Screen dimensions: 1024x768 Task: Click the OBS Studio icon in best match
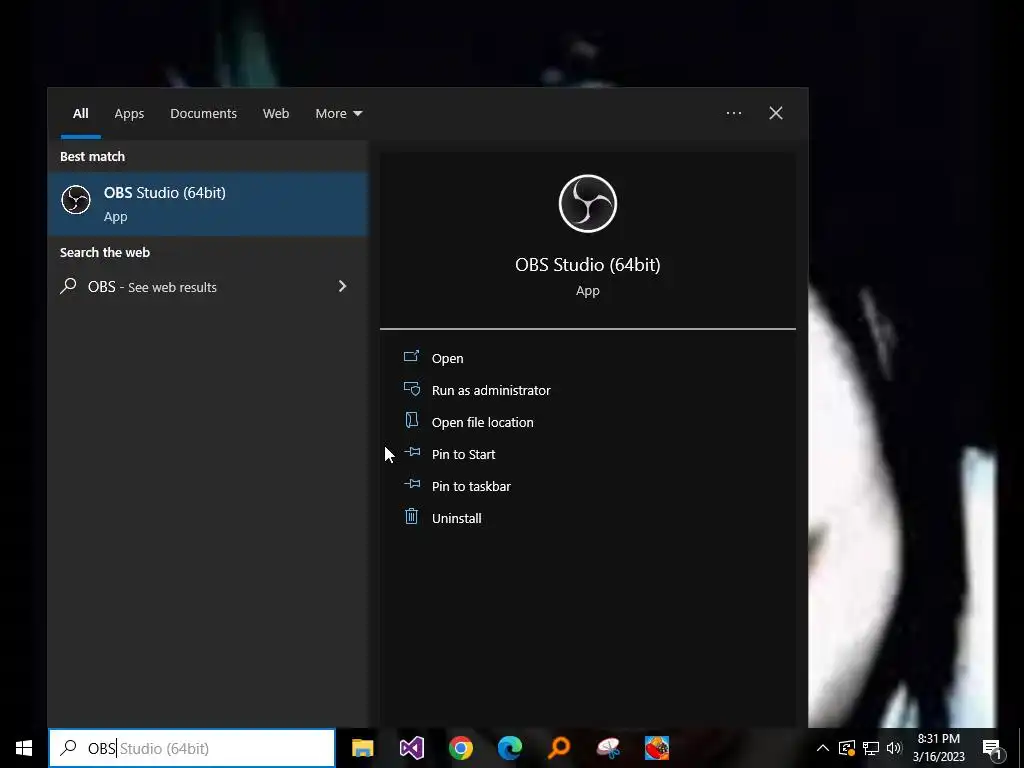click(x=76, y=200)
